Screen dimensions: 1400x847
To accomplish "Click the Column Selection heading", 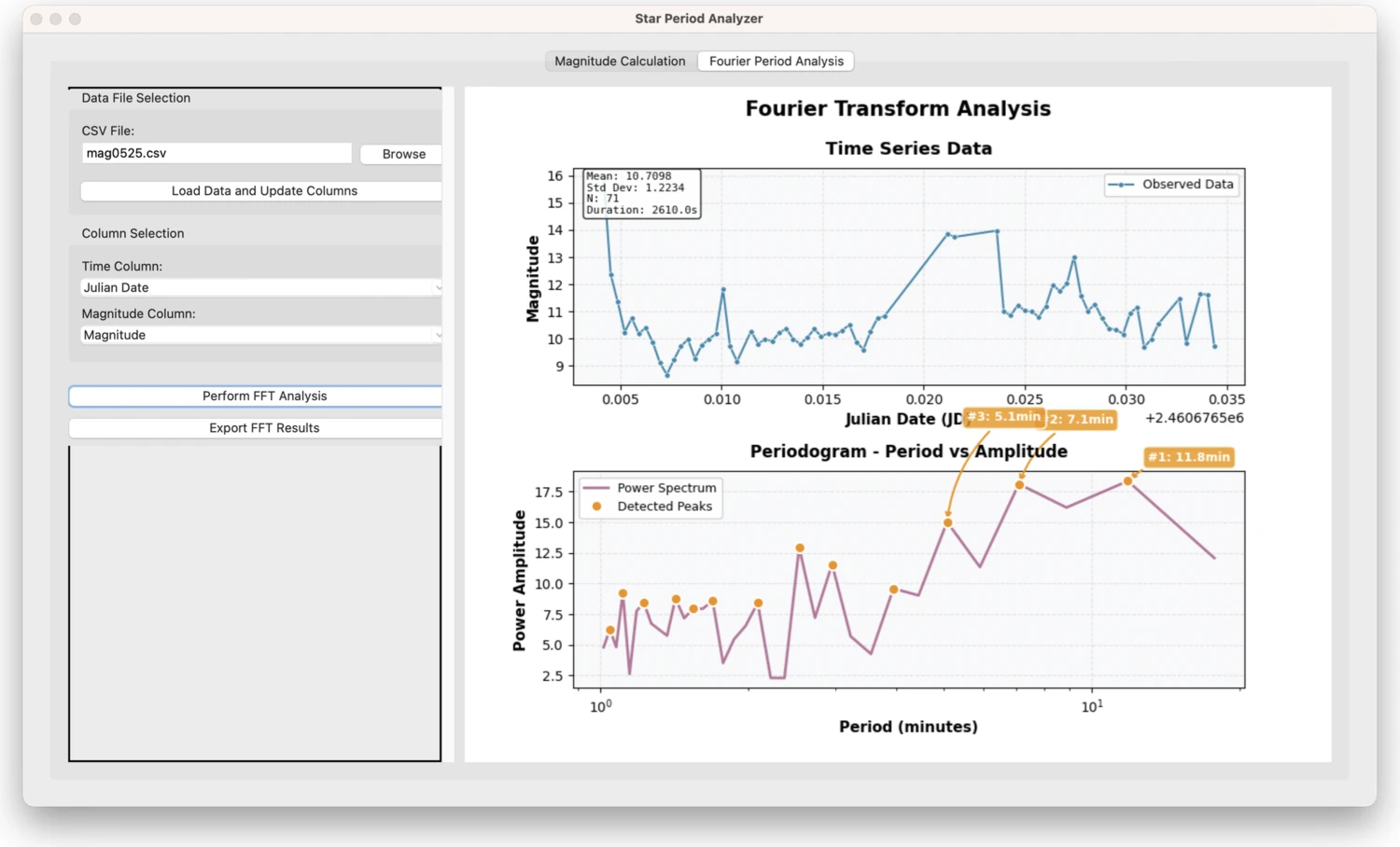I will point(133,233).
